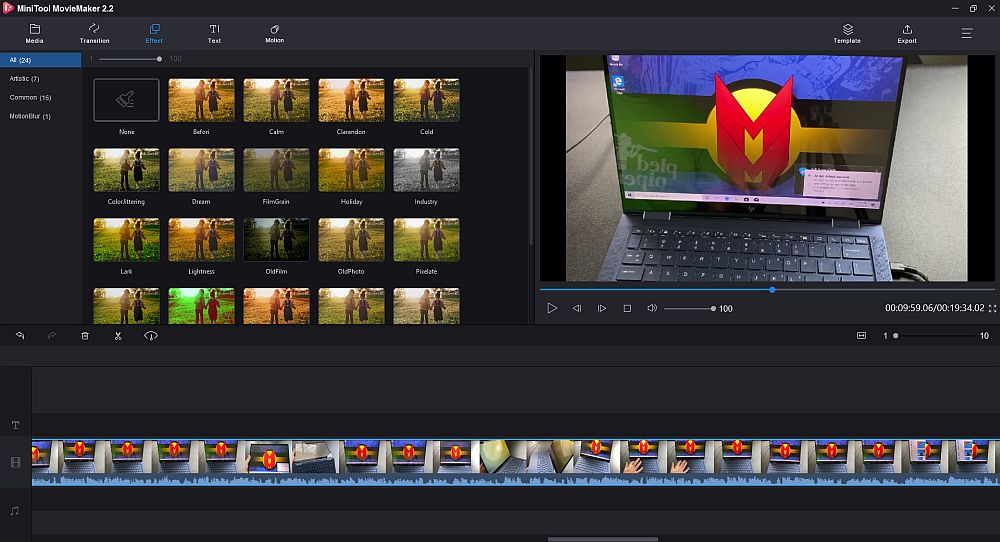Select the None effect thumbnail
This screenshot has width=1000, height=542.
pyautogui.click(x=126, y=100)
